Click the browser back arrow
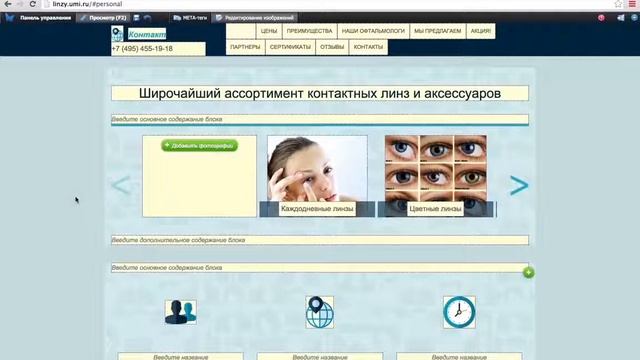Image resolution: width=640 pixels, height=360 pixels. tap(8, 4)
